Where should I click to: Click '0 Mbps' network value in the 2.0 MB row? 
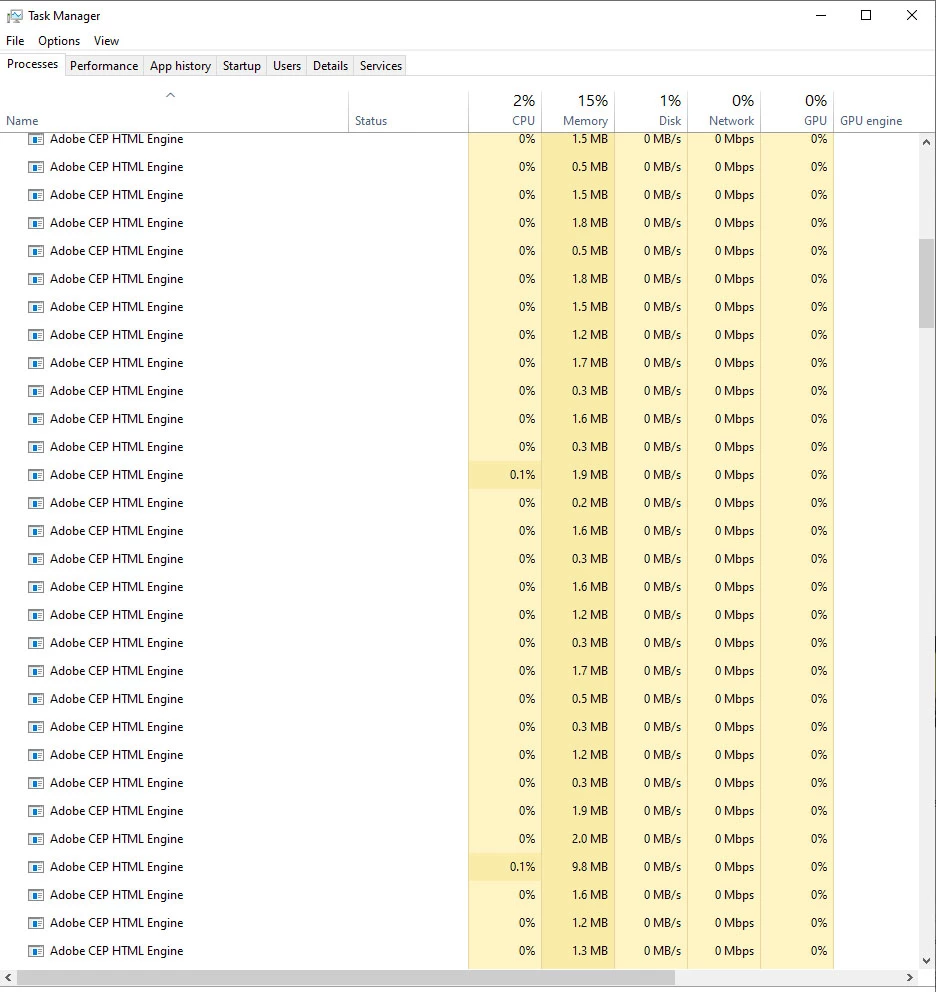point(734,839)
